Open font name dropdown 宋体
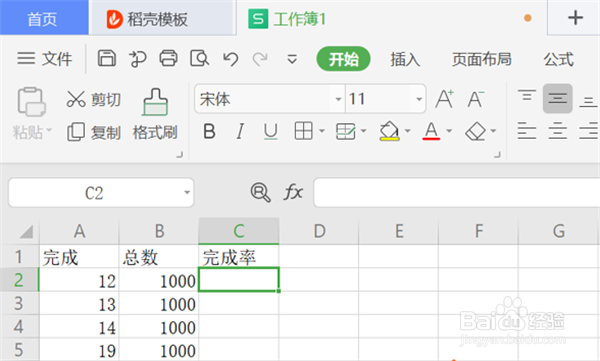Image resolution: width=600 pixels, height=361 pixels. pyautogui.click(x=338, y=99)
